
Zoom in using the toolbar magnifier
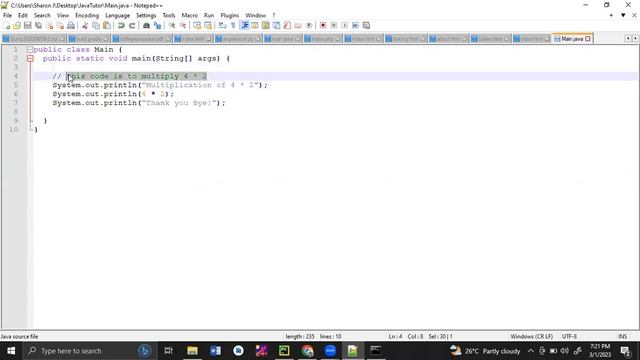171,25
